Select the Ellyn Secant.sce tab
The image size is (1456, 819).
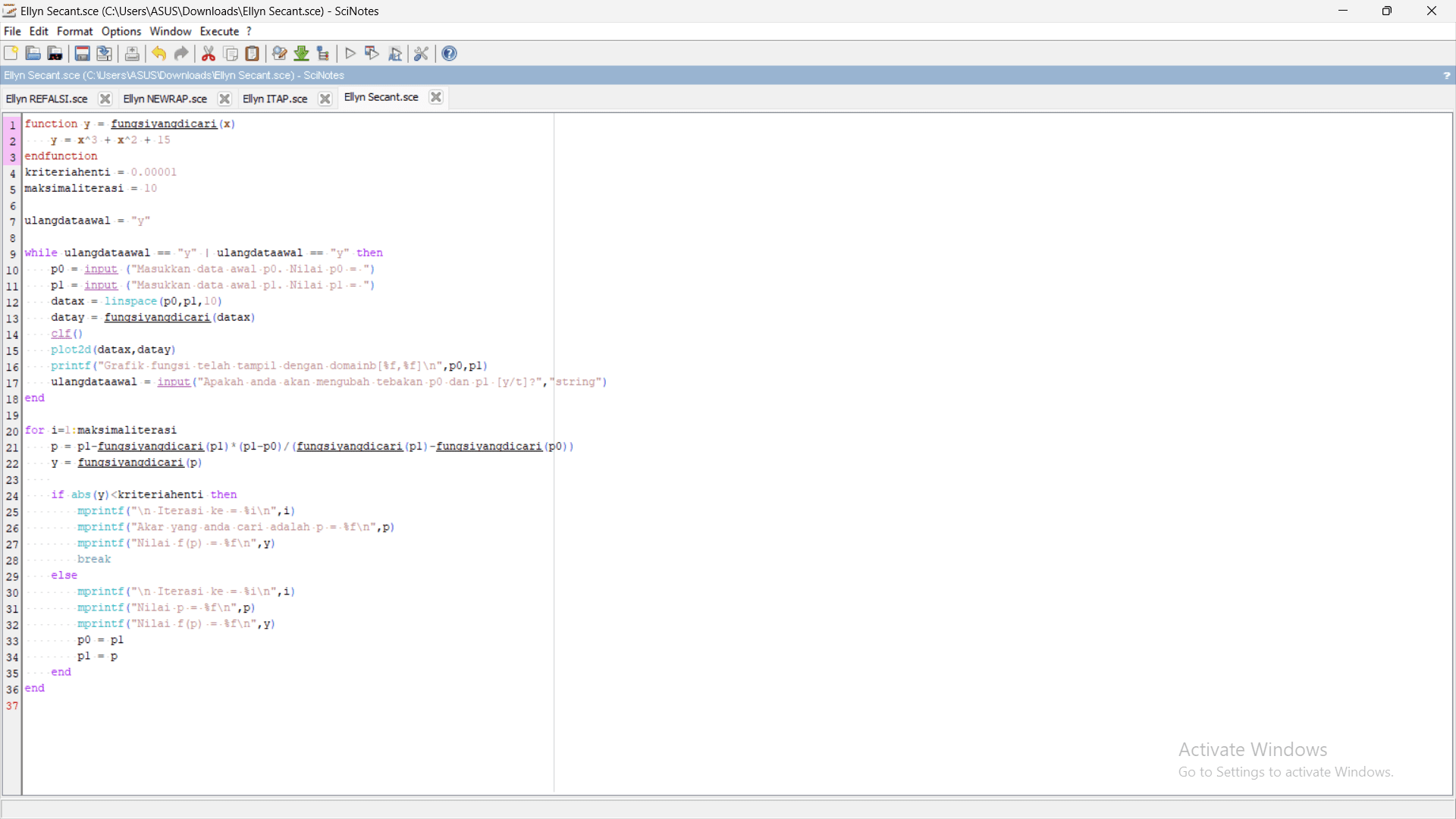[x=381, y=97]
